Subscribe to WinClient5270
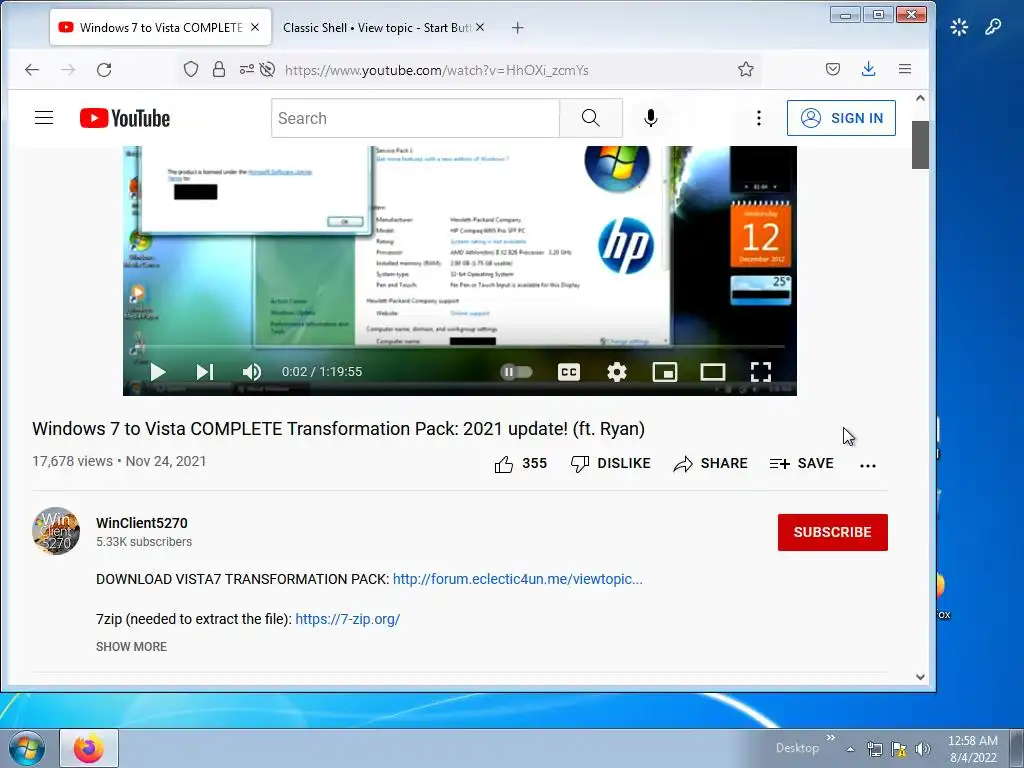The image size is (1024, 768). click(832, 532)
